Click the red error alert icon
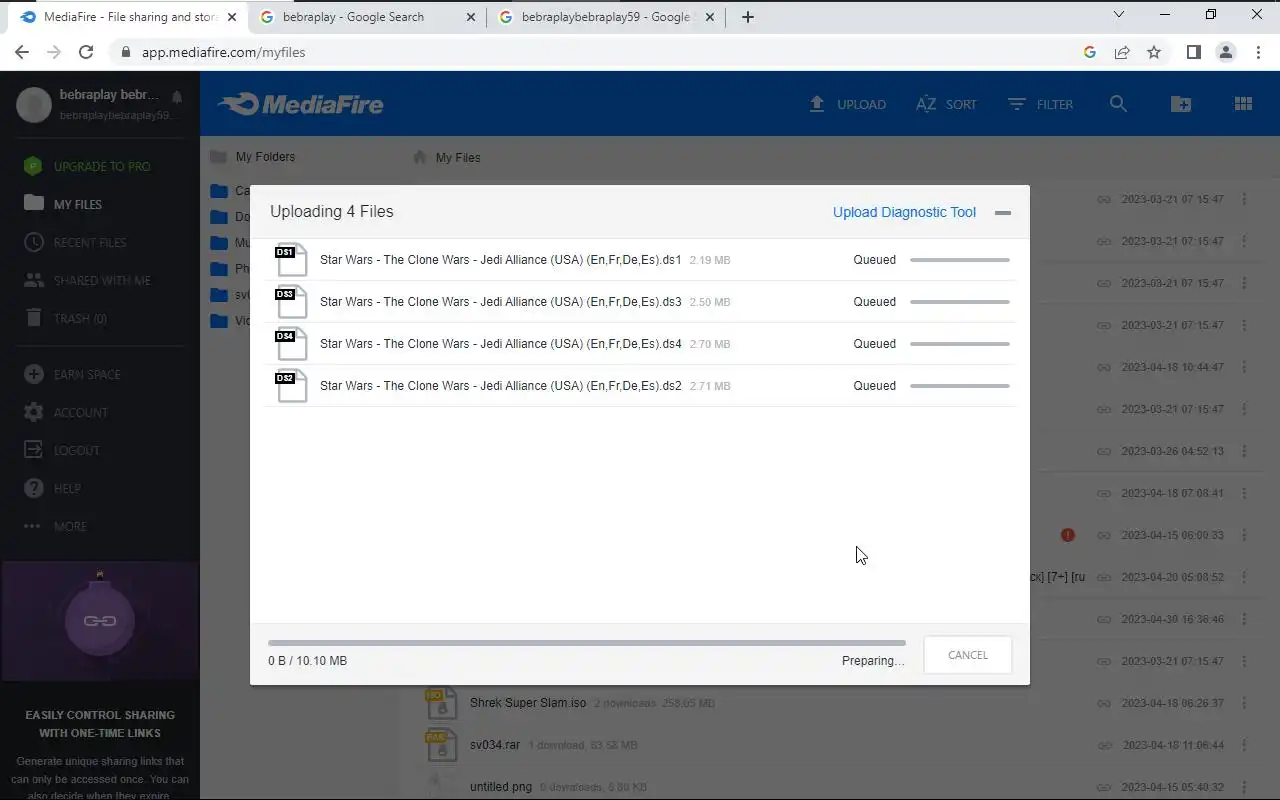Image resolution: width=1280 pixels, height=800 pixels. (1068, 535)
